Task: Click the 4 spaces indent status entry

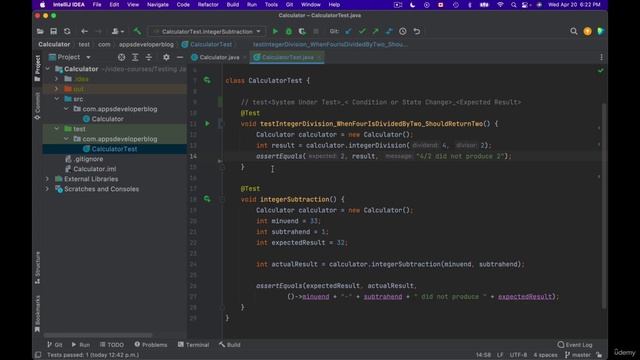Action: [x=545, y=355]
